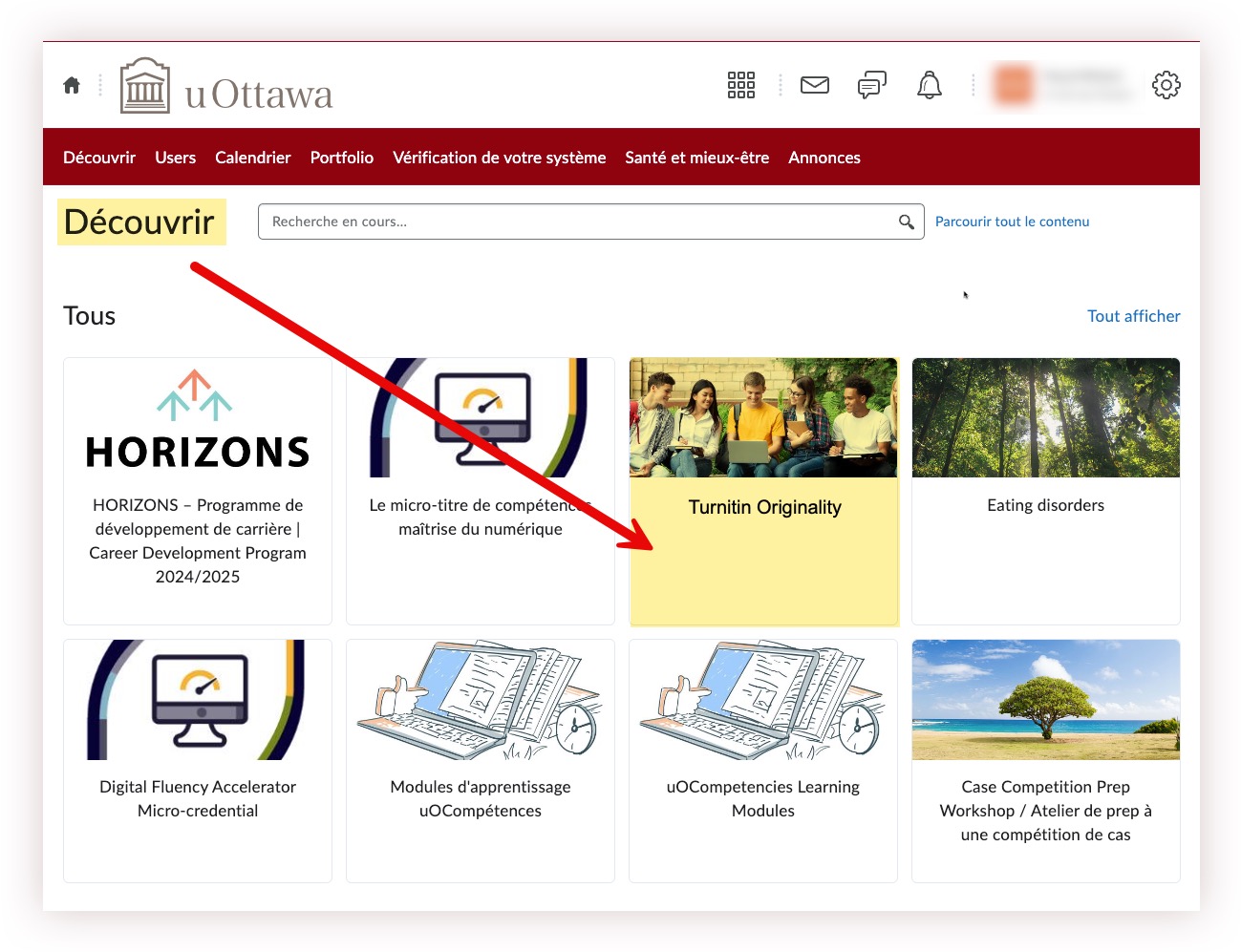Click the home icon in header
Viewport: 1241px width, 952px height.
click(x=72, y=85)
